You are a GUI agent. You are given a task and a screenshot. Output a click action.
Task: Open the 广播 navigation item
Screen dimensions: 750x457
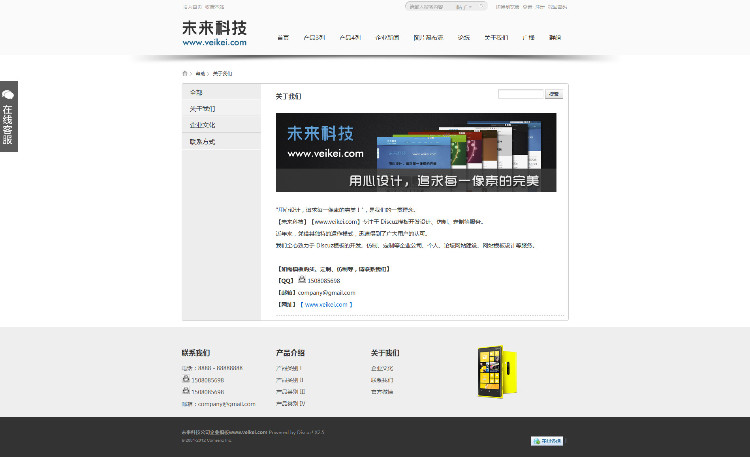tap(528, 37)
